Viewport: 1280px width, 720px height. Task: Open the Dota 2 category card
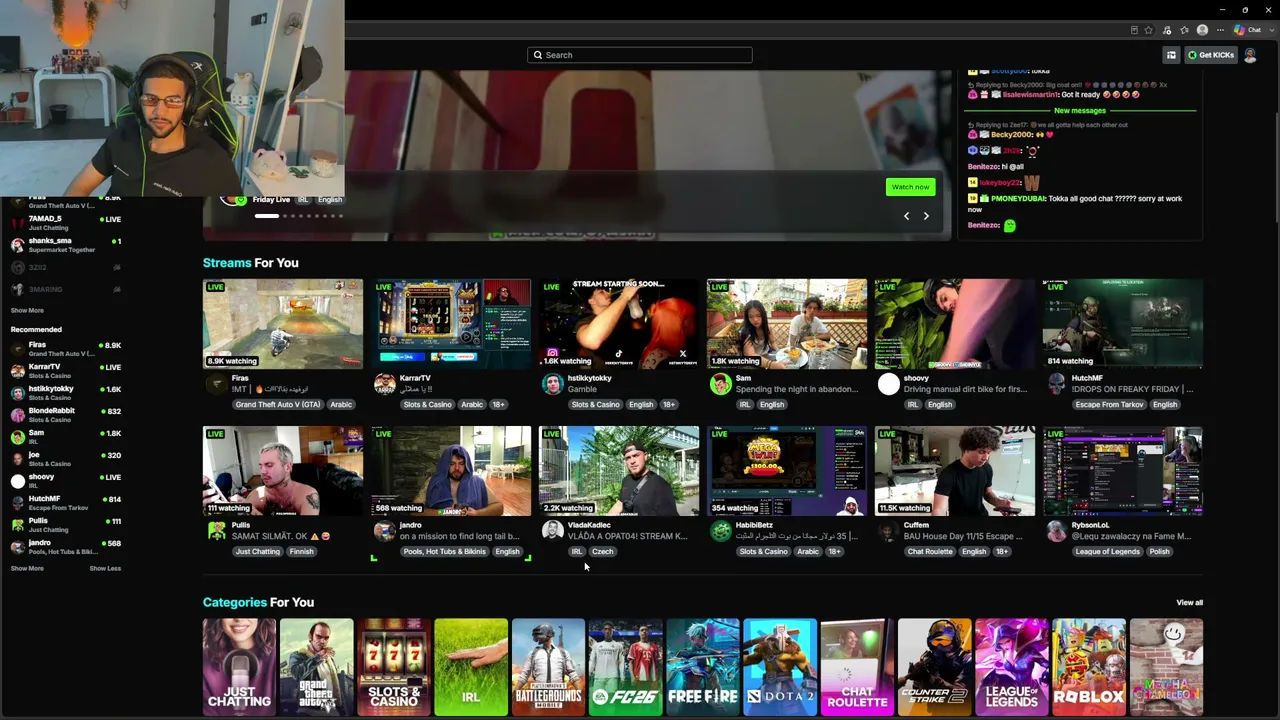point(780,667)
